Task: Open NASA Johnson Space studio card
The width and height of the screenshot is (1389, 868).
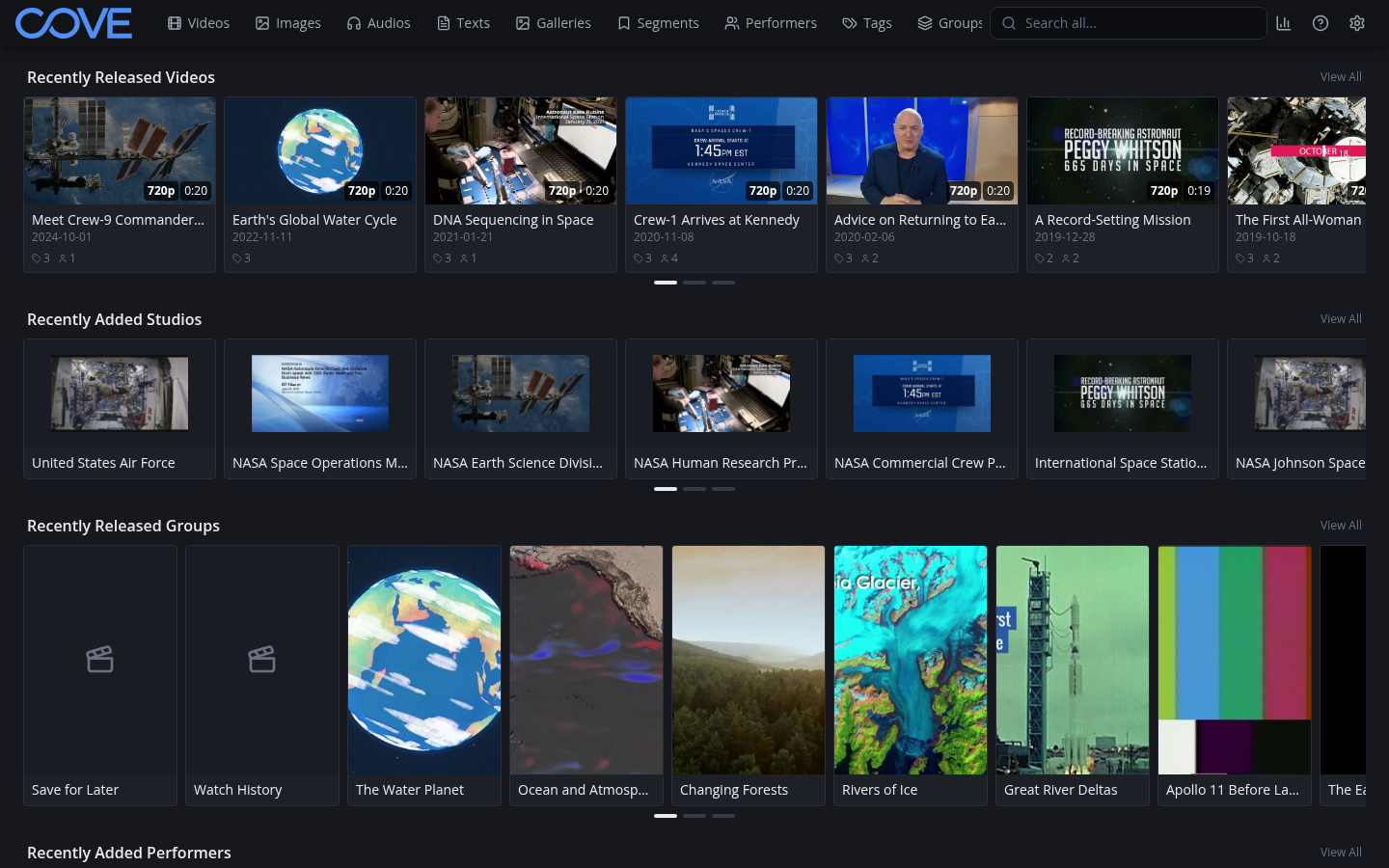Action: (1296, 409)
